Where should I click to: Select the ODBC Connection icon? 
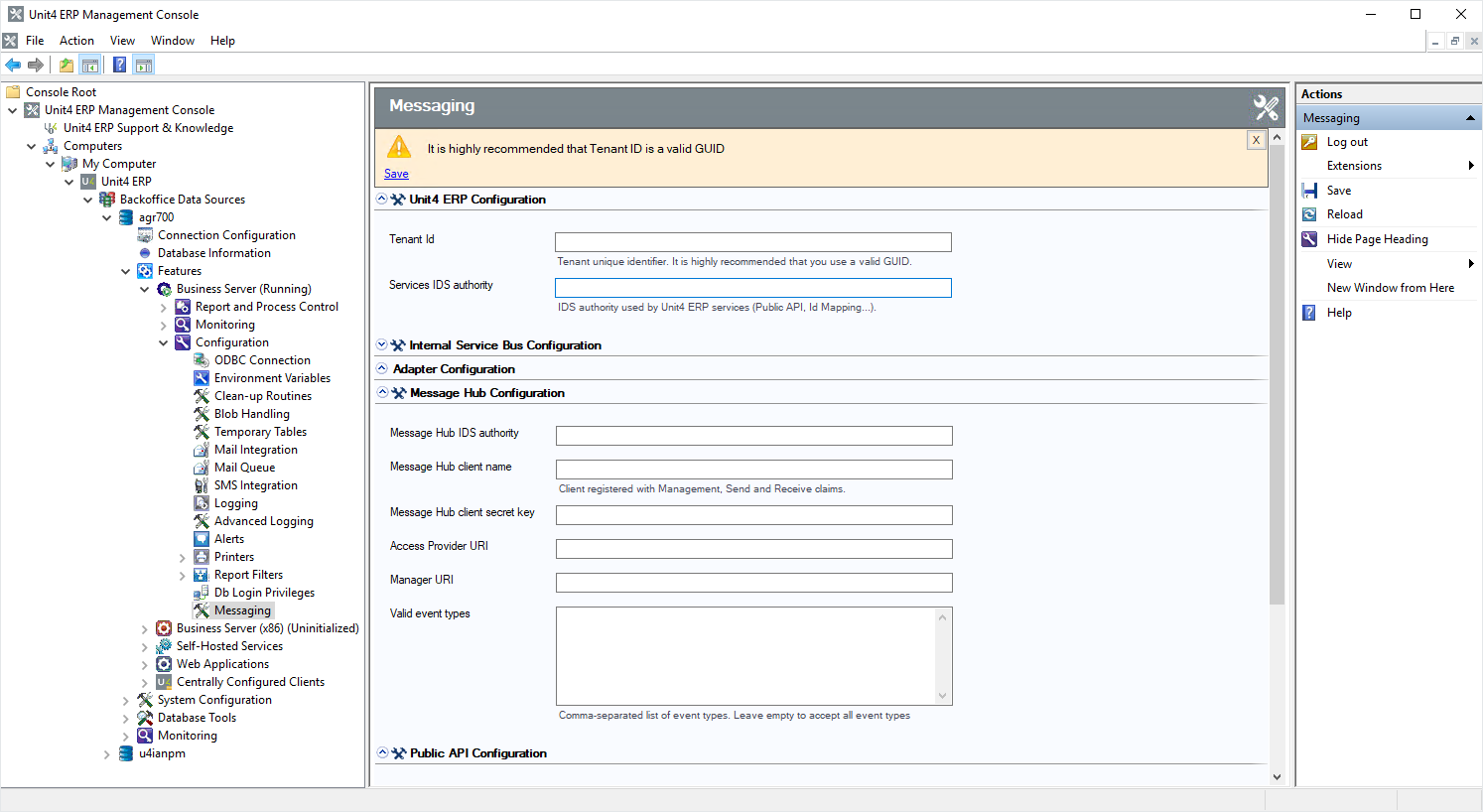tap(202, 360)
